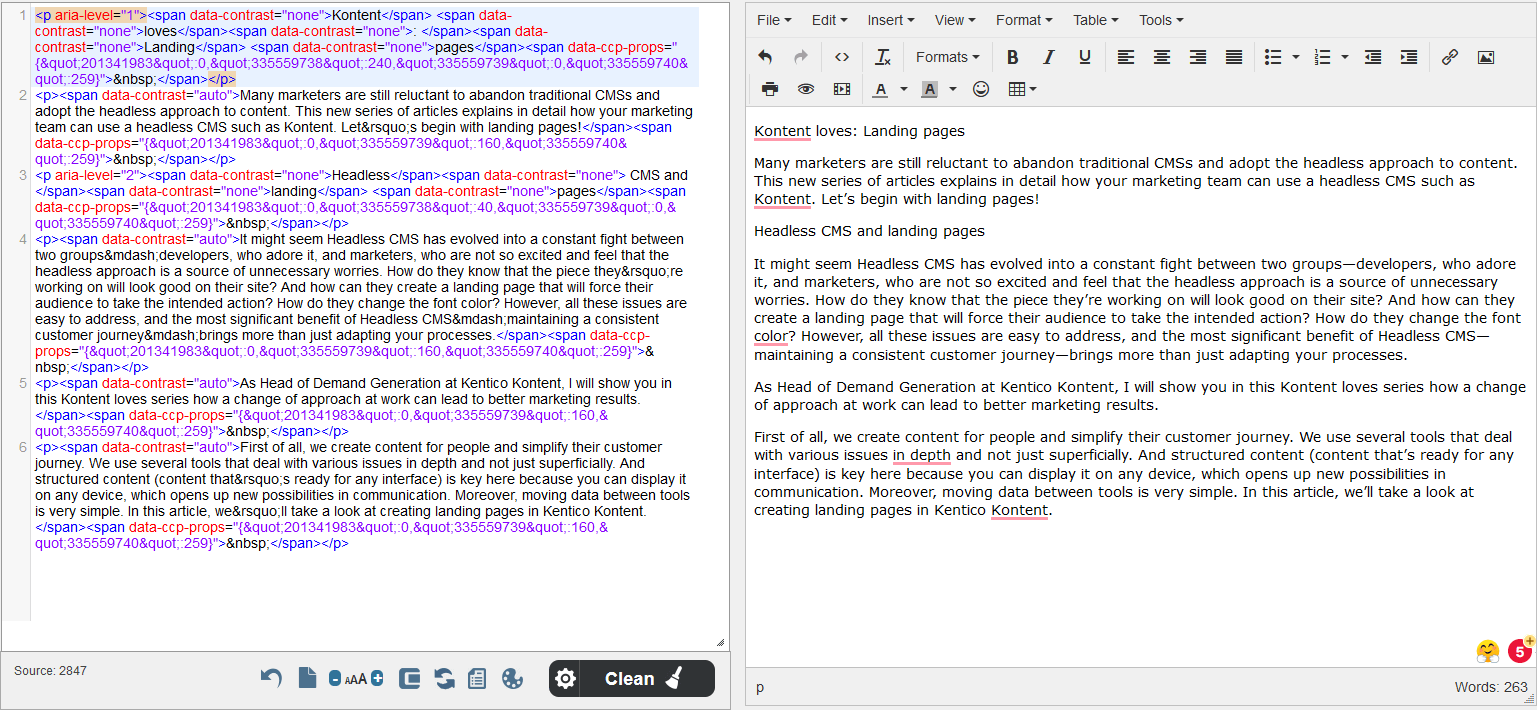The height and width of the screenshot is (710, 1537).
Task: Open the Table menu dropdown
Action: tap(1094, 20)
